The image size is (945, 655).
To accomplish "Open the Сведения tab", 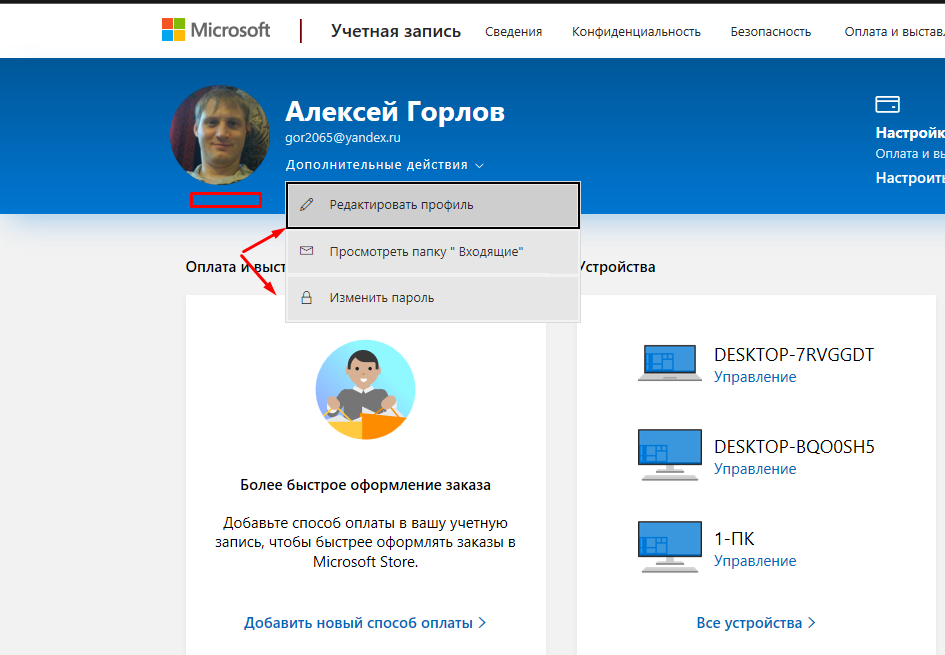I will (x=513, y=31).
